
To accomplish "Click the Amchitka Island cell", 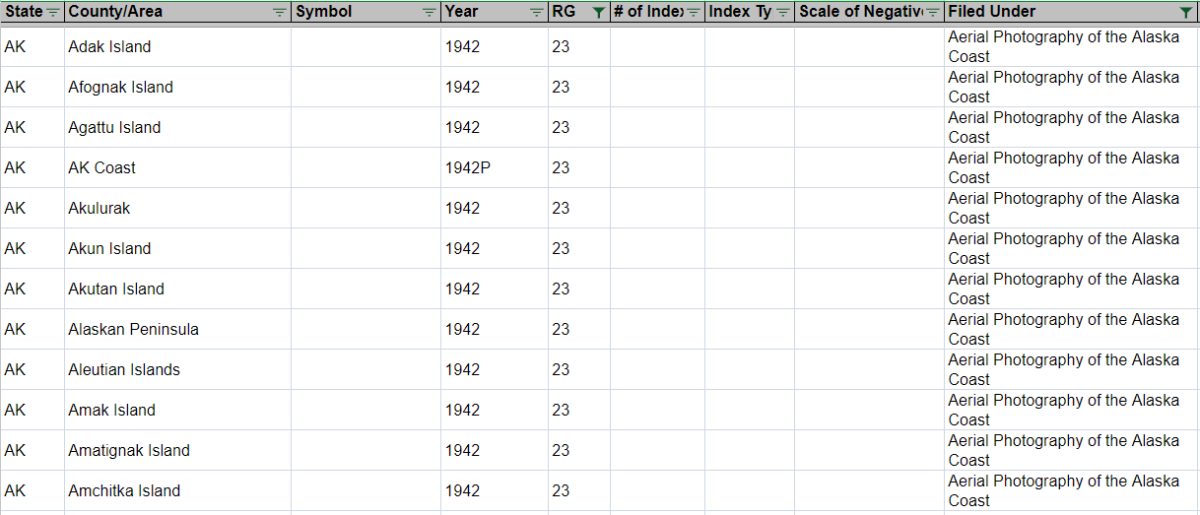I will click(x=124, y=491).
